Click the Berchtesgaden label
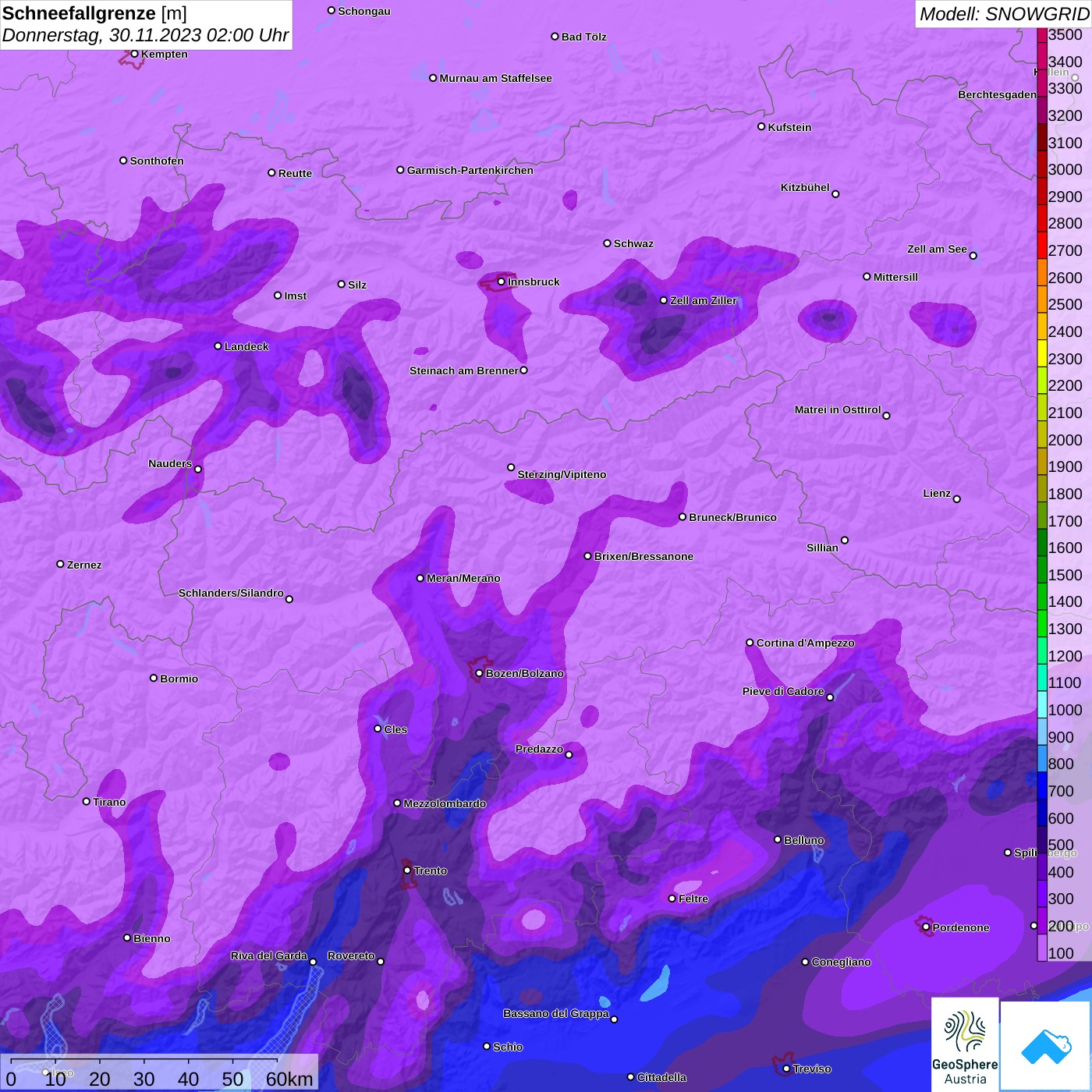 [x=998, y=94]
